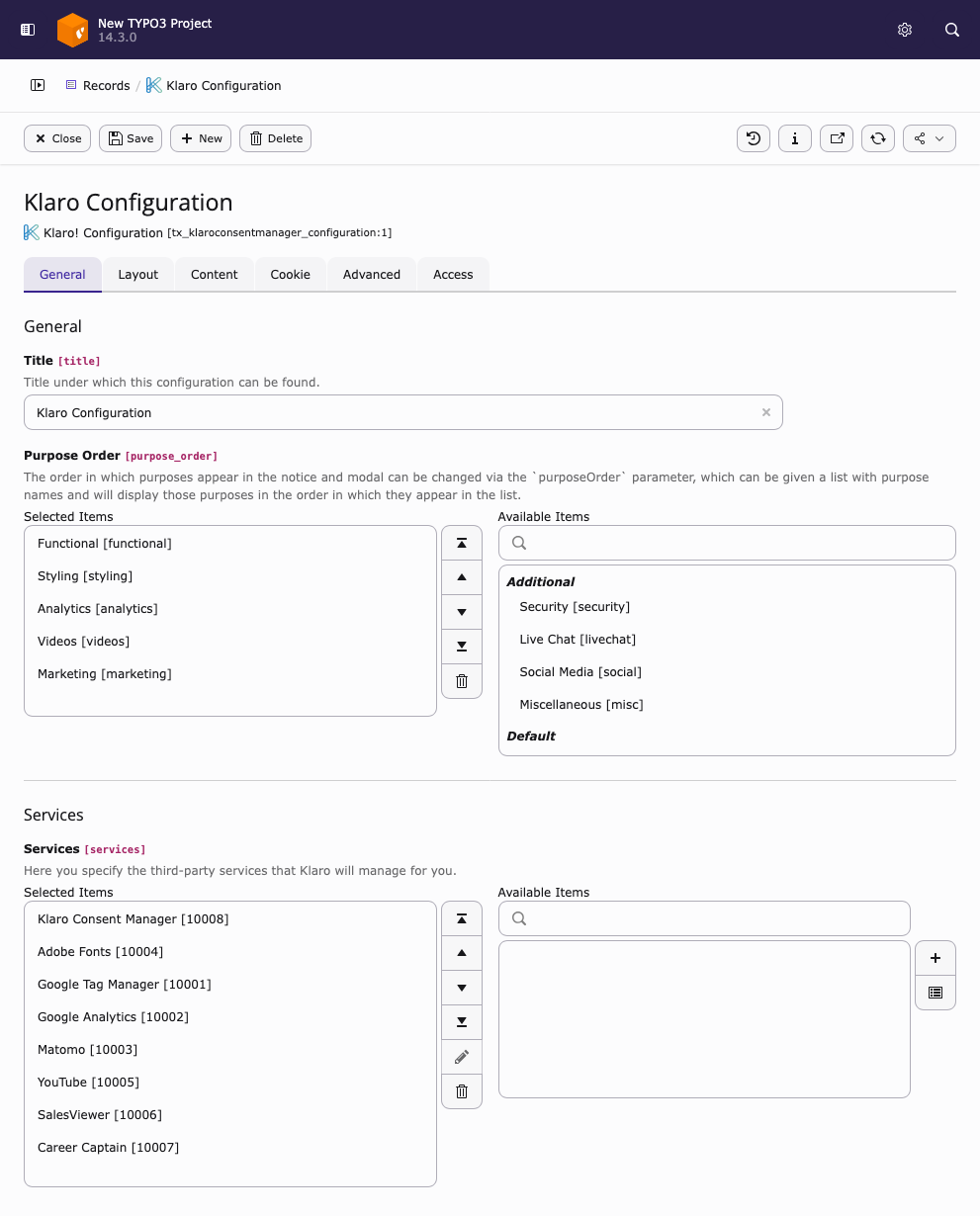Click Services available items search field
The height and width of the screenshot is (1216, 980).
[x=704, y=918]
